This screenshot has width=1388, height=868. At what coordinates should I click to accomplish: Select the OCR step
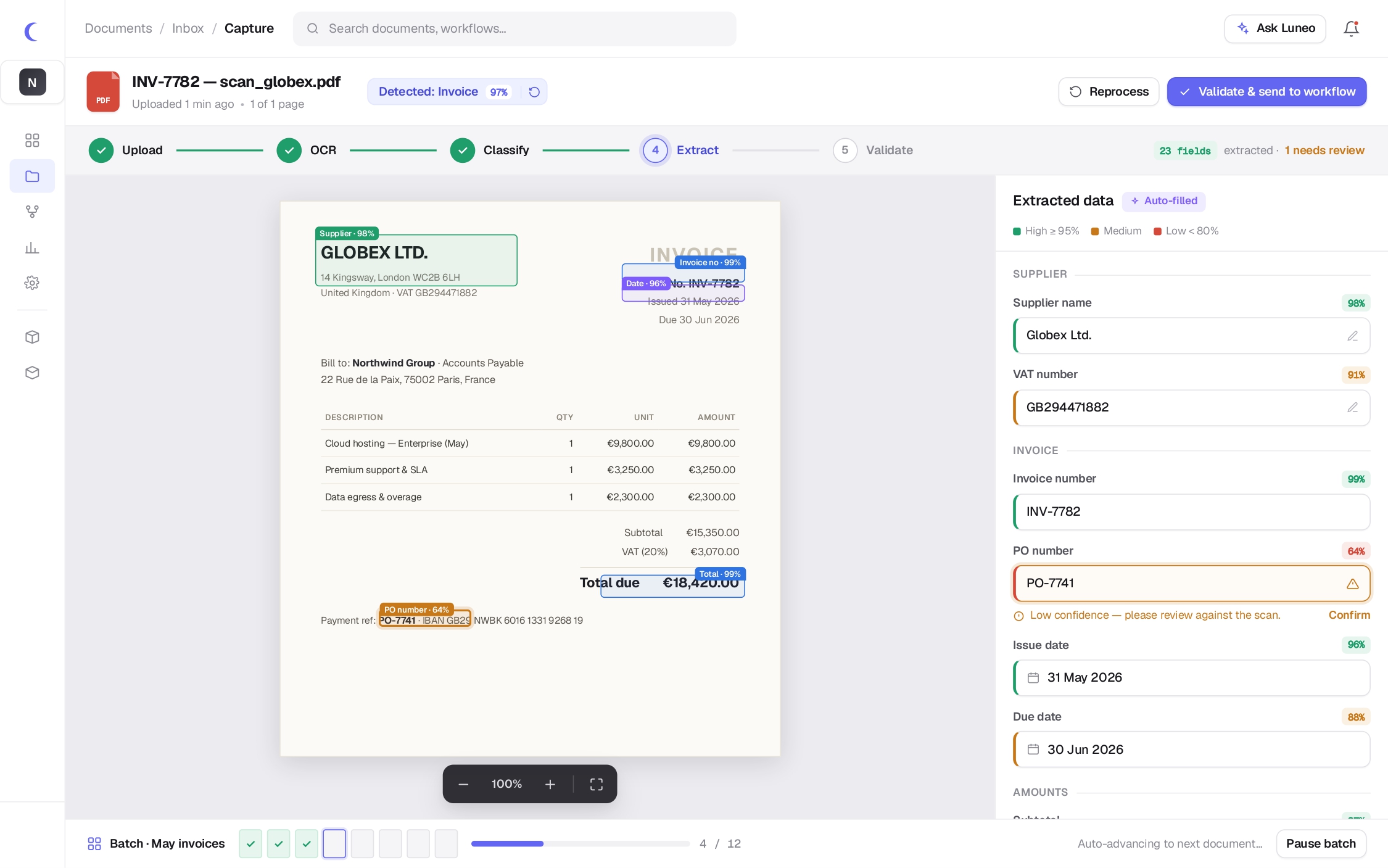[x=307, y=150]
